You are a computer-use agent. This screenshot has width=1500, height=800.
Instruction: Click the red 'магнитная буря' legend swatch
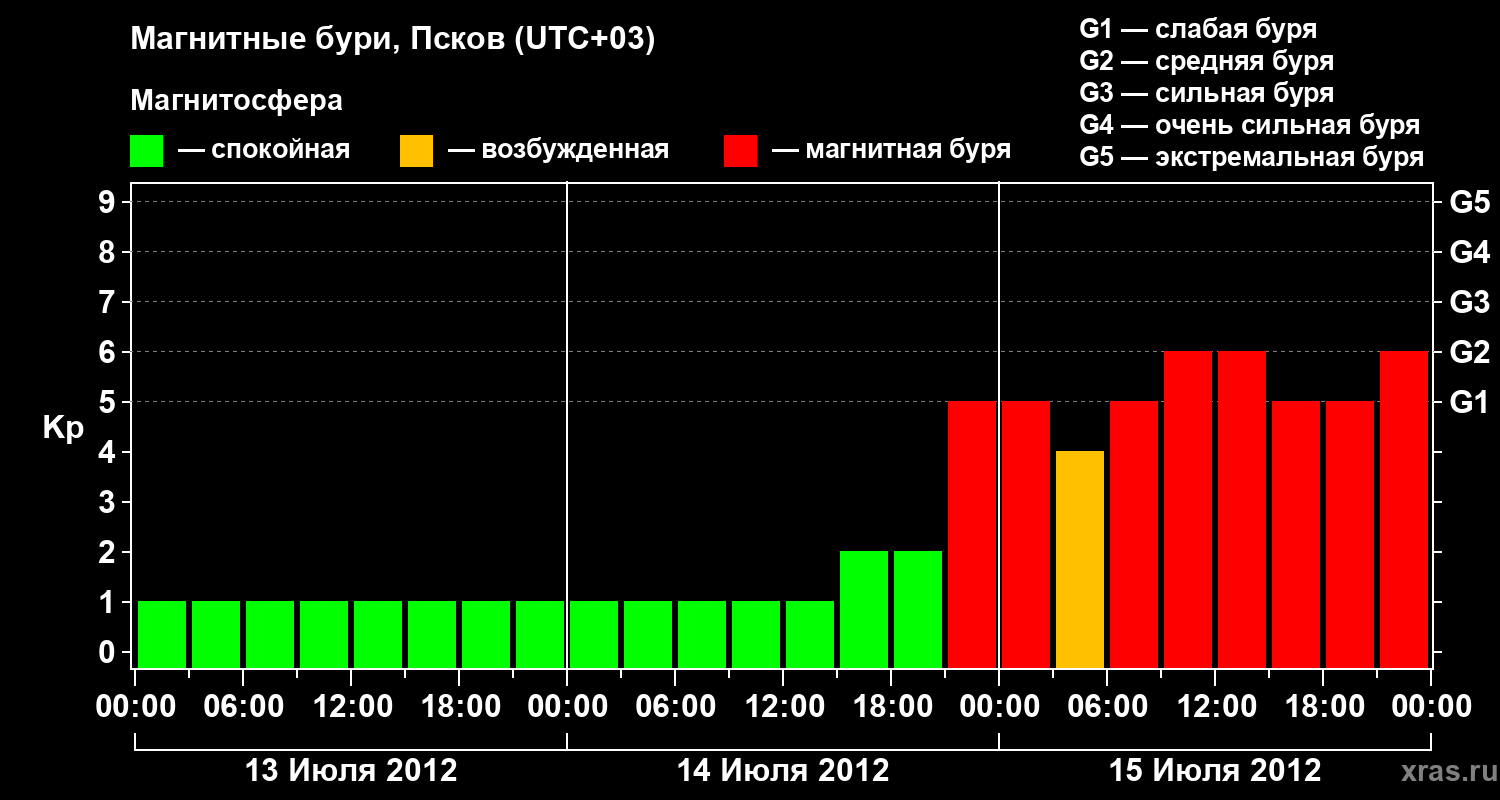[x=740, y=151]
